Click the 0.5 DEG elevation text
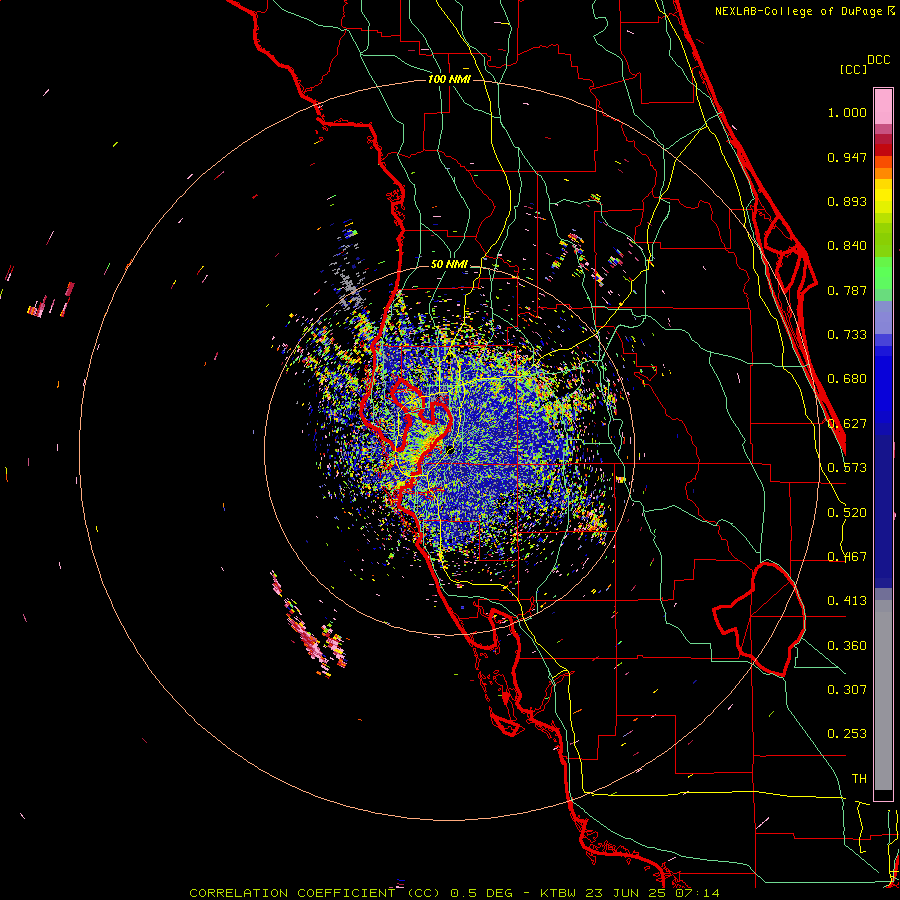900x900 pixels. click(480, 893)
